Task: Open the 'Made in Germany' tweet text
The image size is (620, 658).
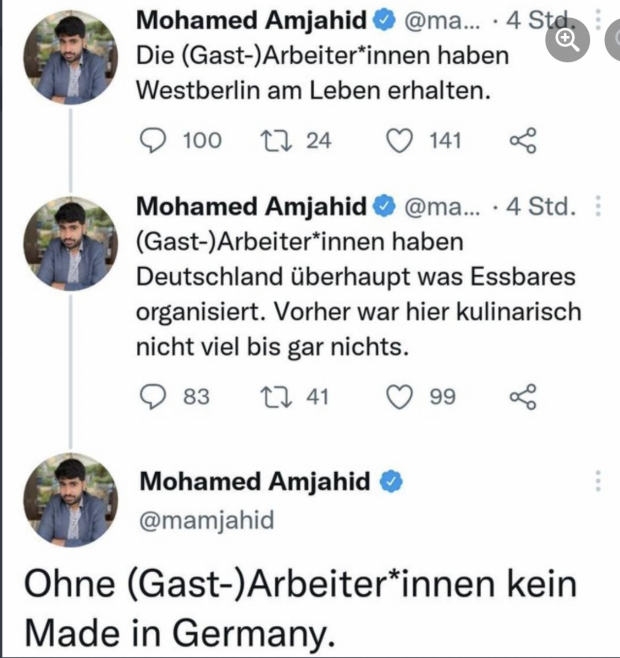Action: point(300,607)
